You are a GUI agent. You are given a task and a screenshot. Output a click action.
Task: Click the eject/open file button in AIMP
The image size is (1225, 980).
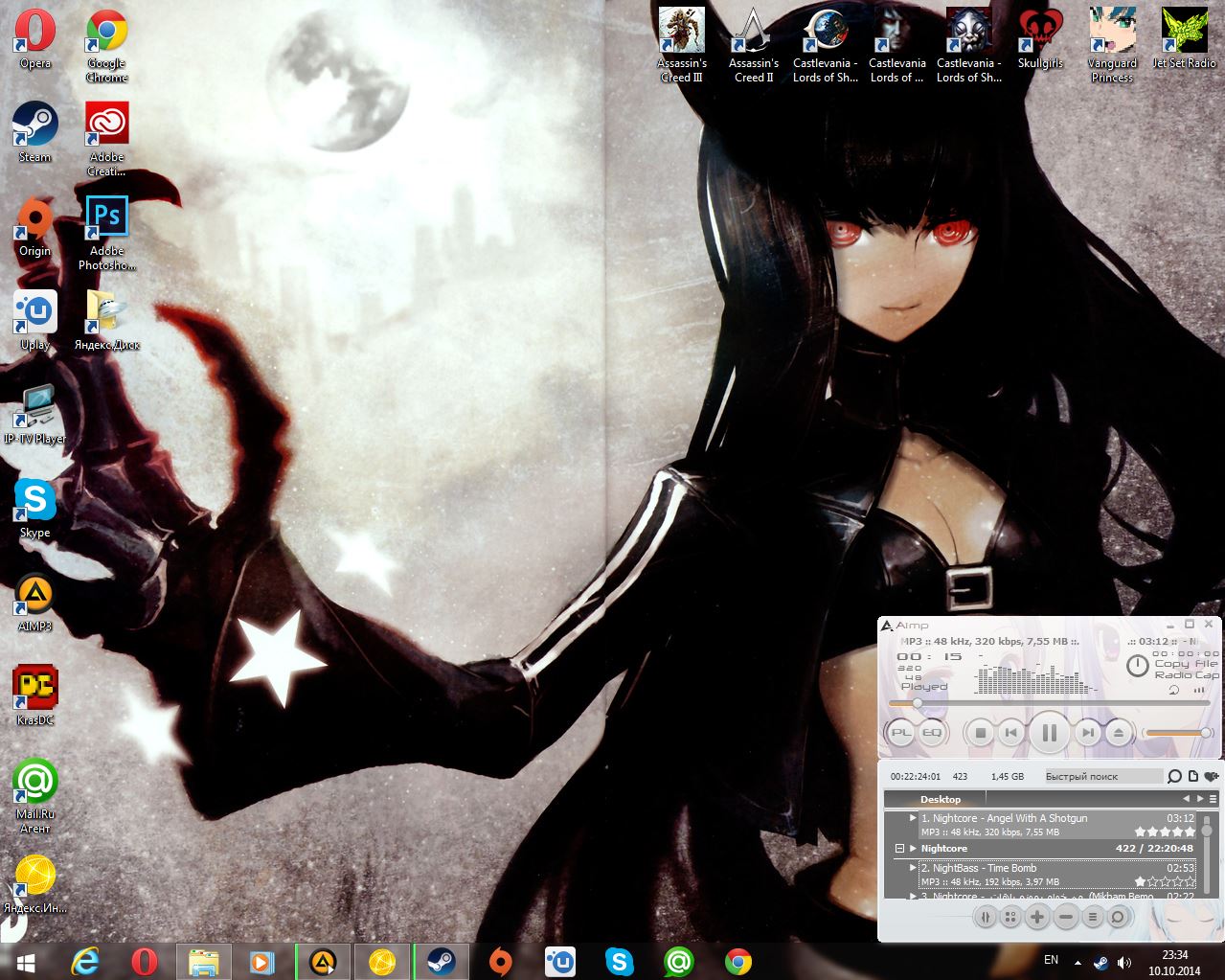pos(1118,734)
